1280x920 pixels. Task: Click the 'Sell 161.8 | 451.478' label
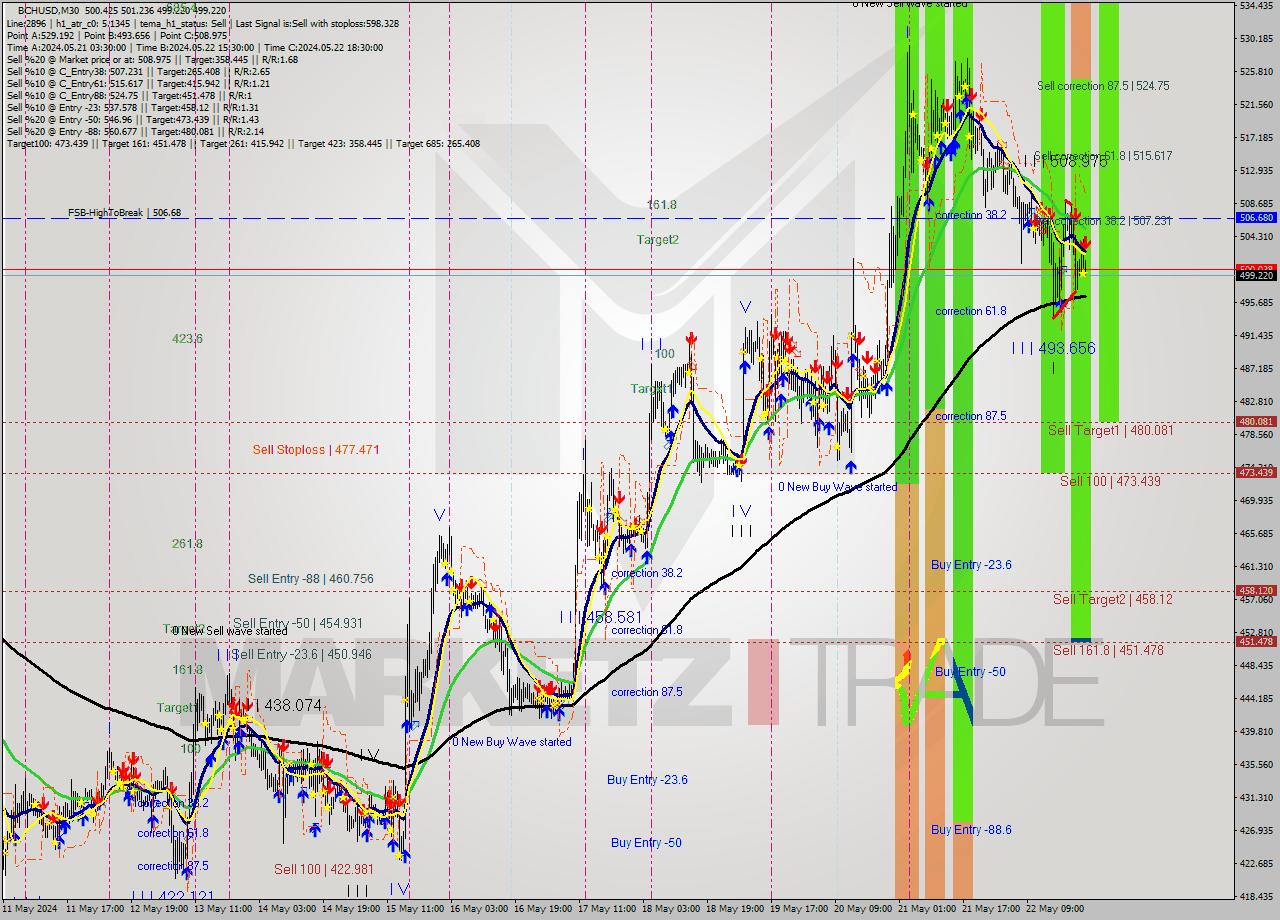click(1108, 650)
